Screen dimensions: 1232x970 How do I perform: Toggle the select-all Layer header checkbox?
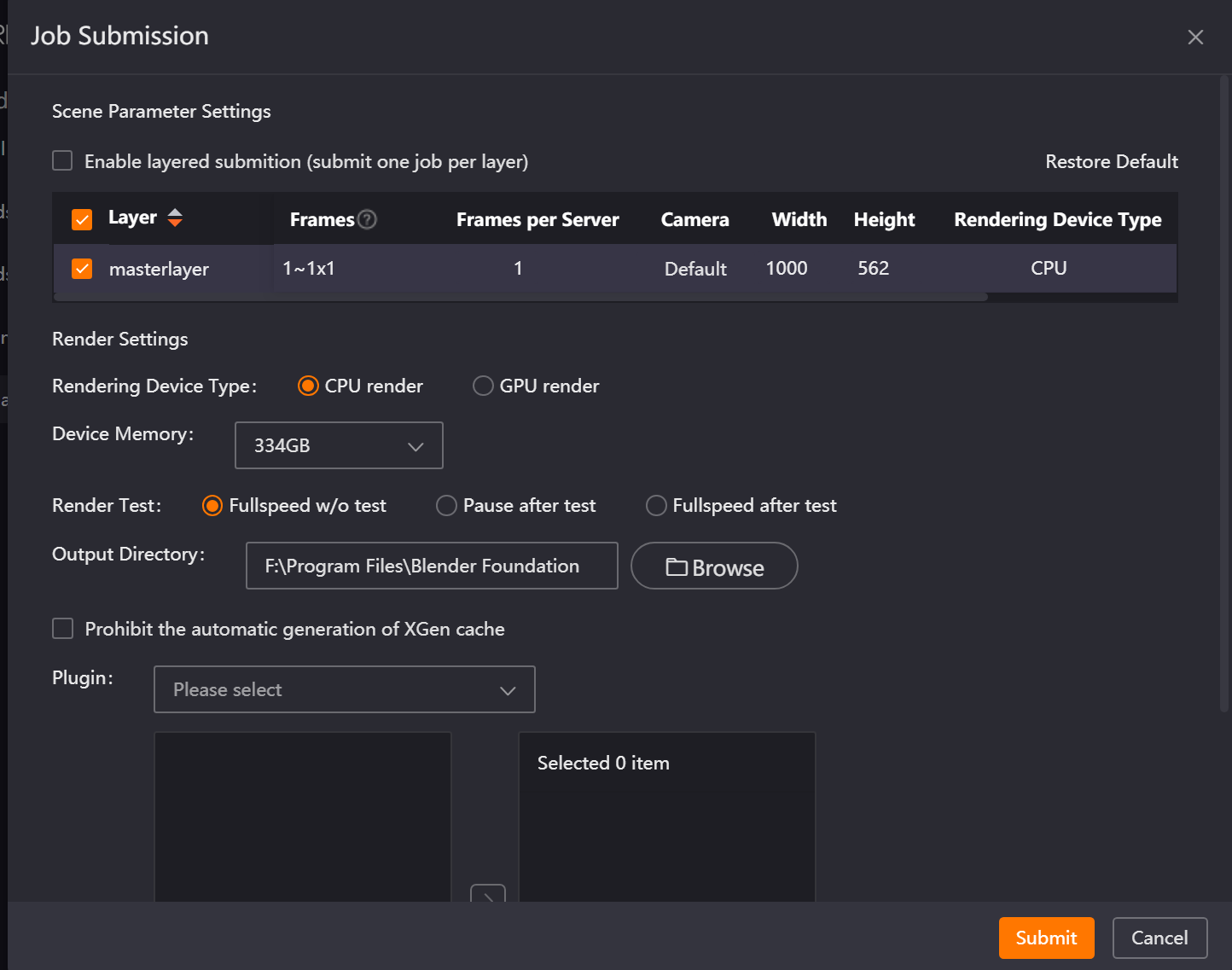pyautogui.click(x=82, y=219)
